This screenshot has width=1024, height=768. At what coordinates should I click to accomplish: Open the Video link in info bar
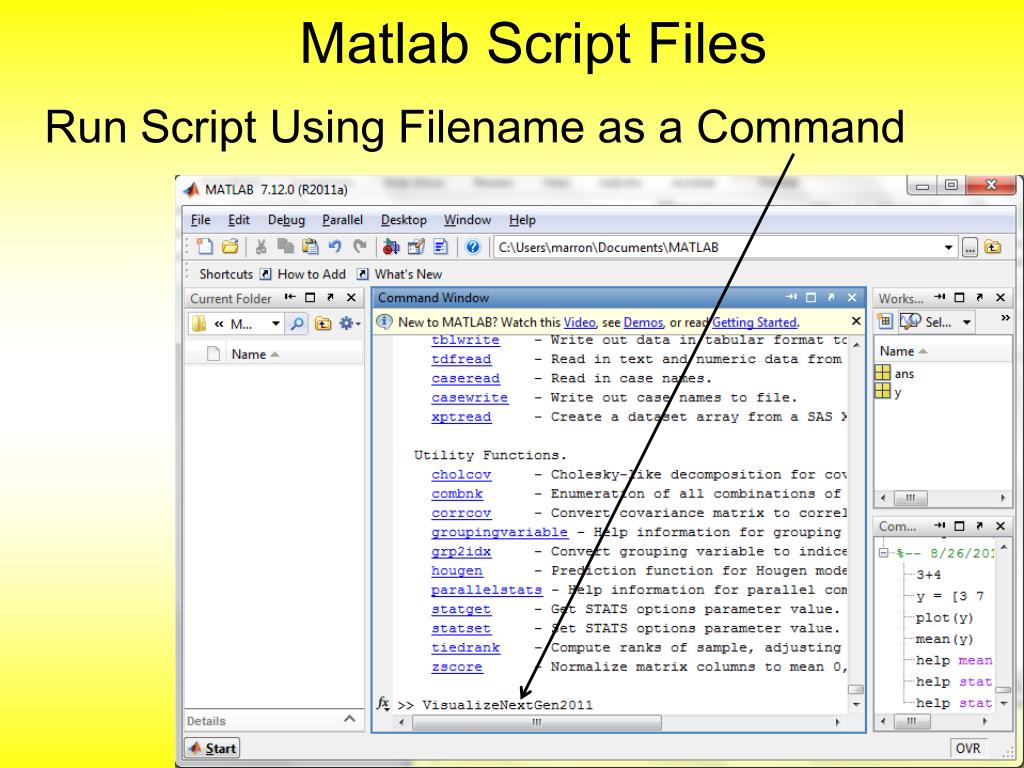pos(580,322)
